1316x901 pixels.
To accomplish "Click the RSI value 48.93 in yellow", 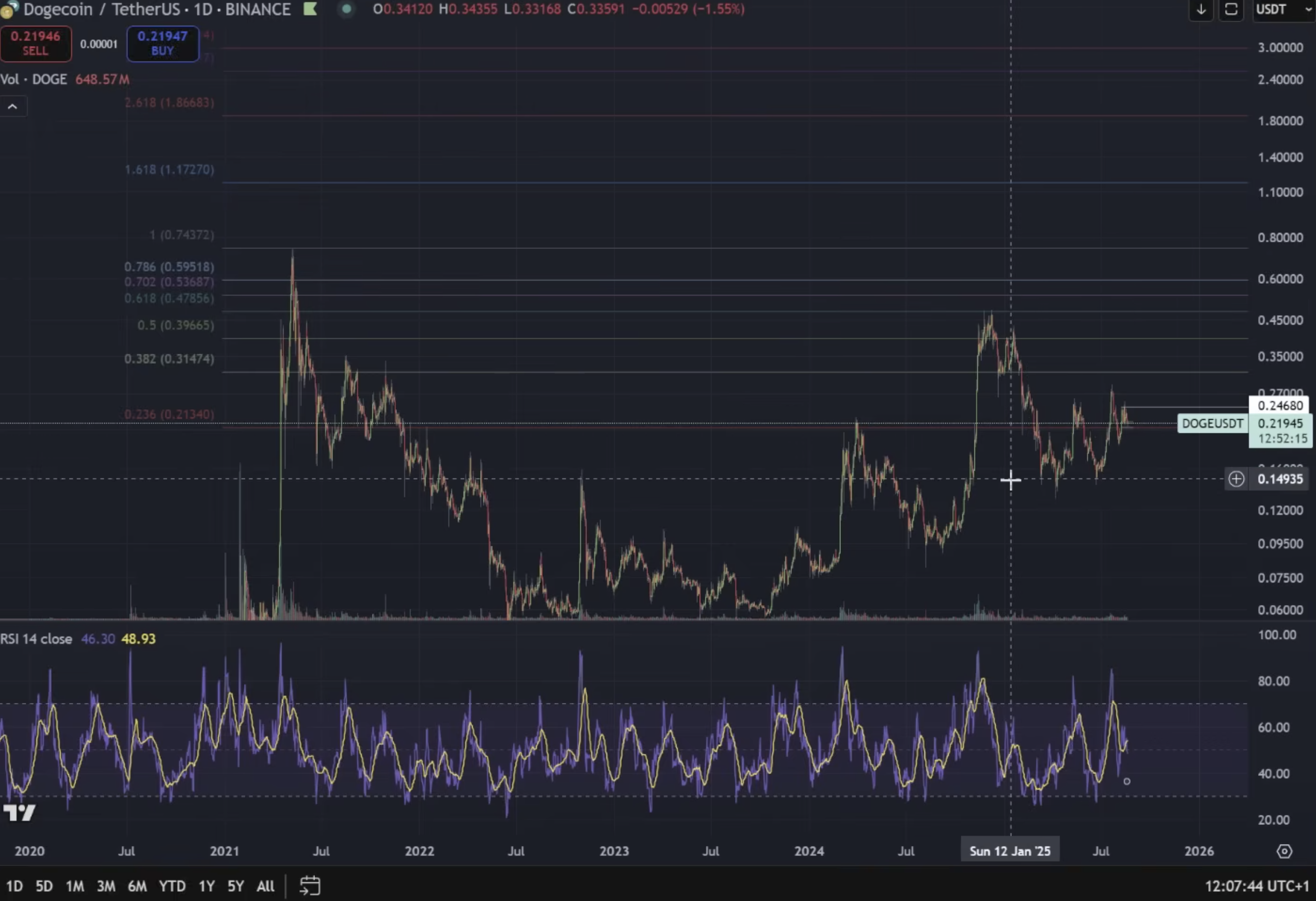I will (139, 639).
